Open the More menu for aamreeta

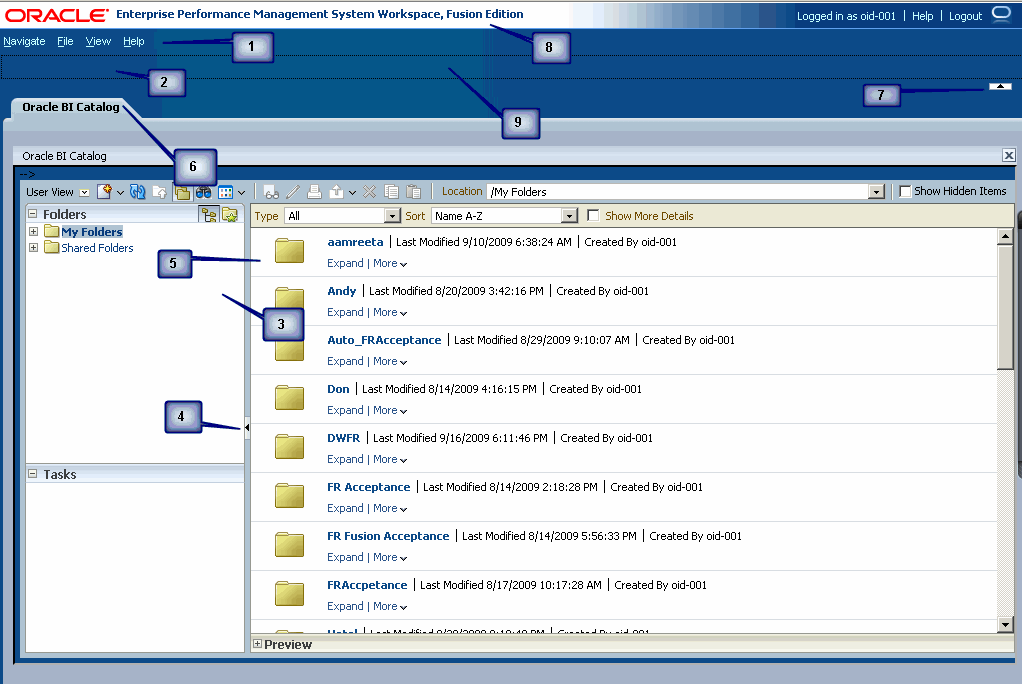click(x=390, y=263)
